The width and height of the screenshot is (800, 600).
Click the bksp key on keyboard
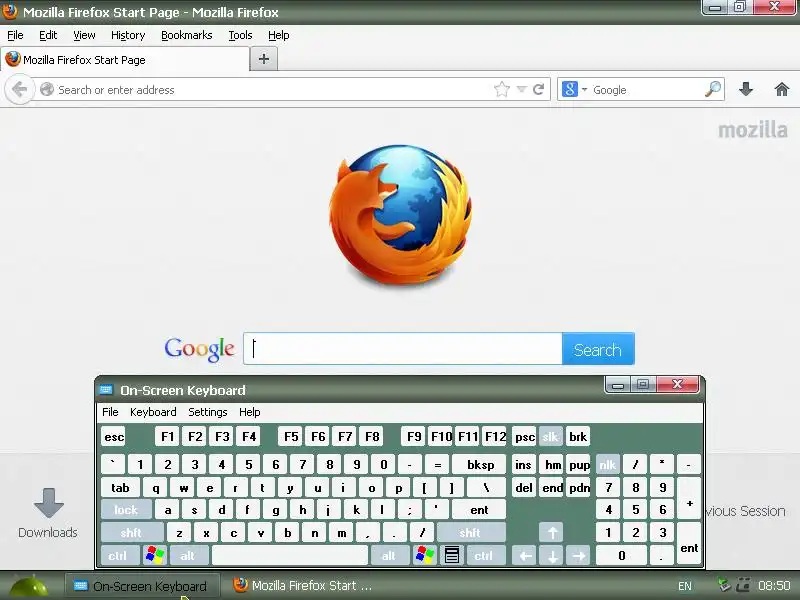coord(480,465)
